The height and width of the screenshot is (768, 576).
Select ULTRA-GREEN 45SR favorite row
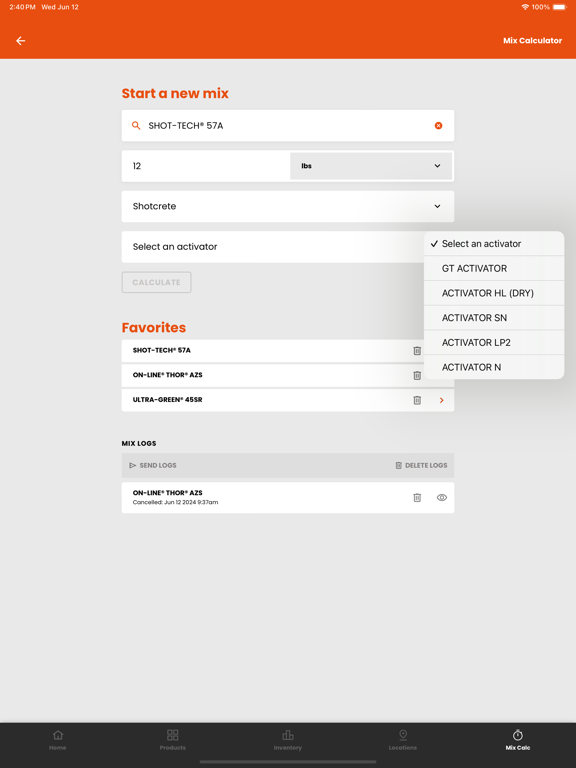288,400
